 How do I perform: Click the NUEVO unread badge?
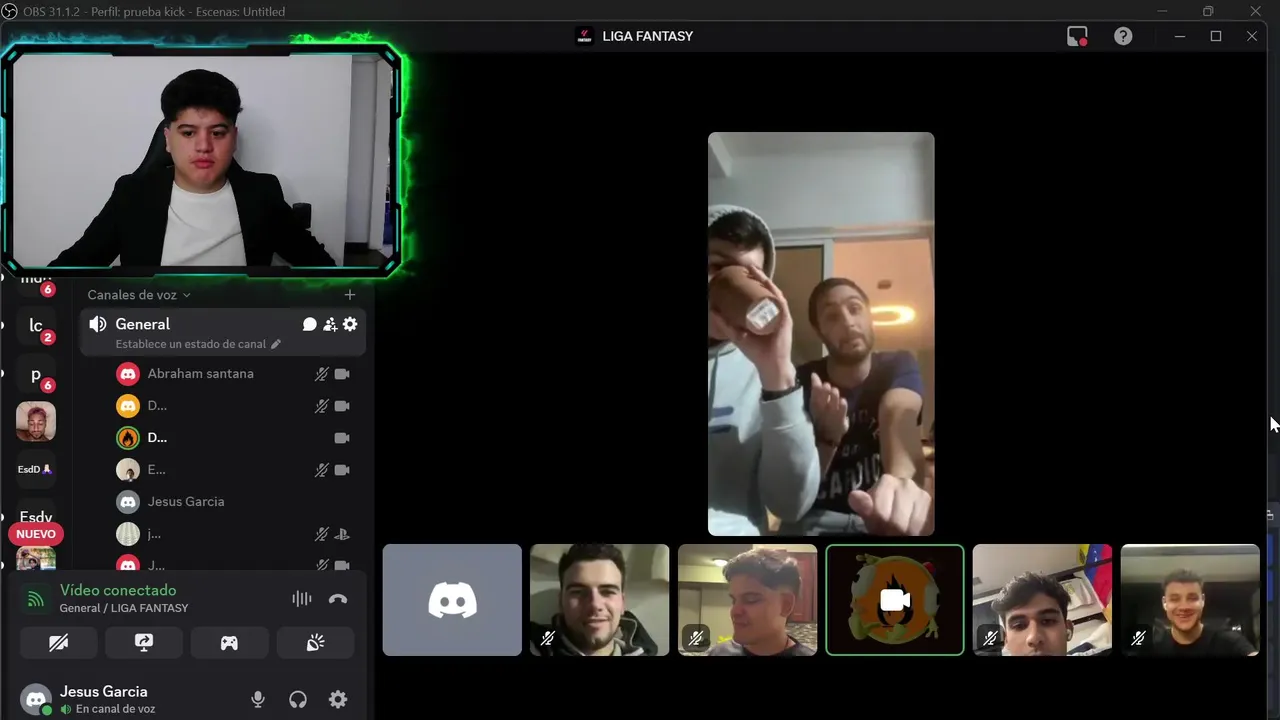point(36,534)
